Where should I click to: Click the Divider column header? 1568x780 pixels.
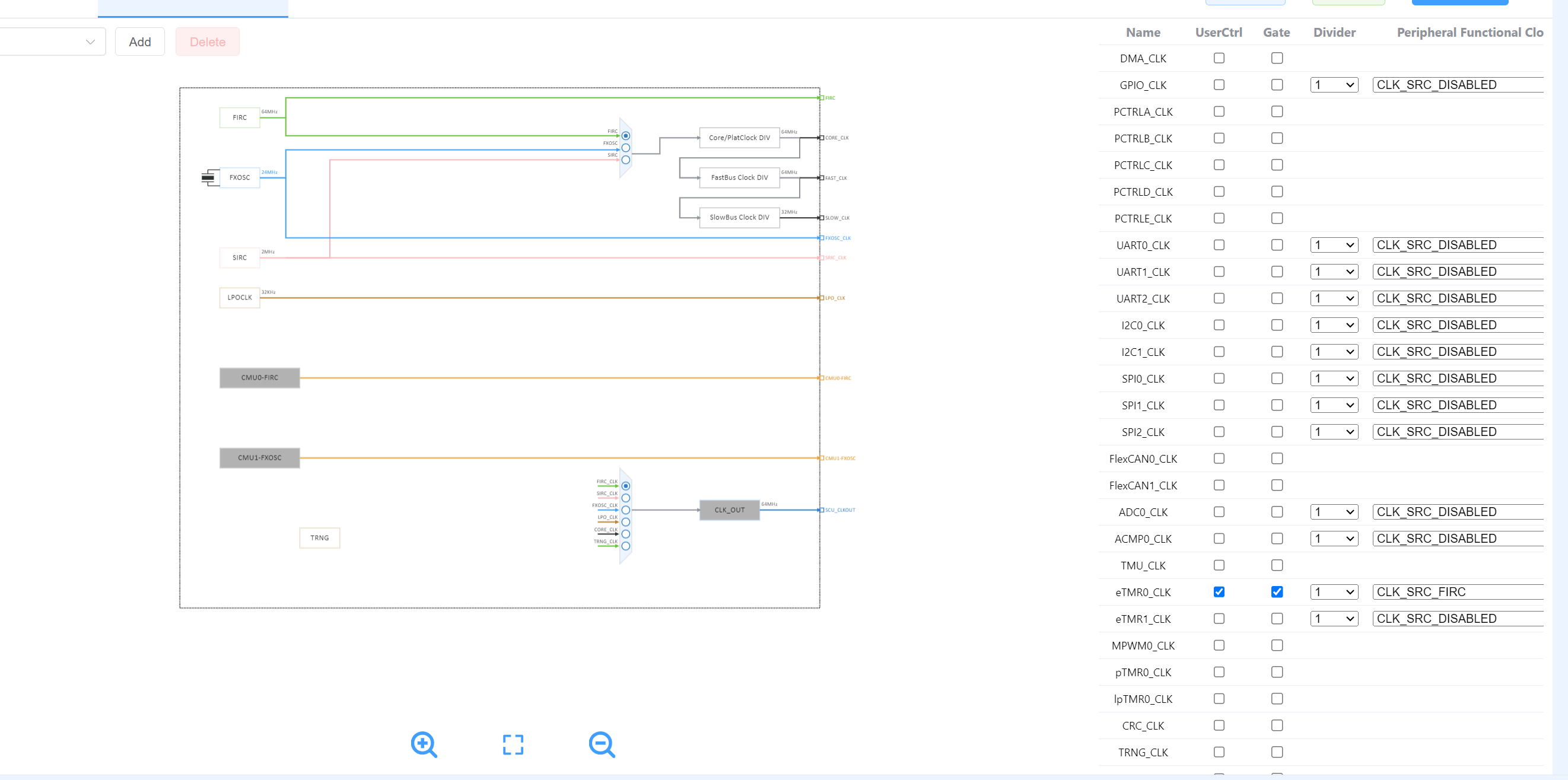click(x=1334, y=33)
